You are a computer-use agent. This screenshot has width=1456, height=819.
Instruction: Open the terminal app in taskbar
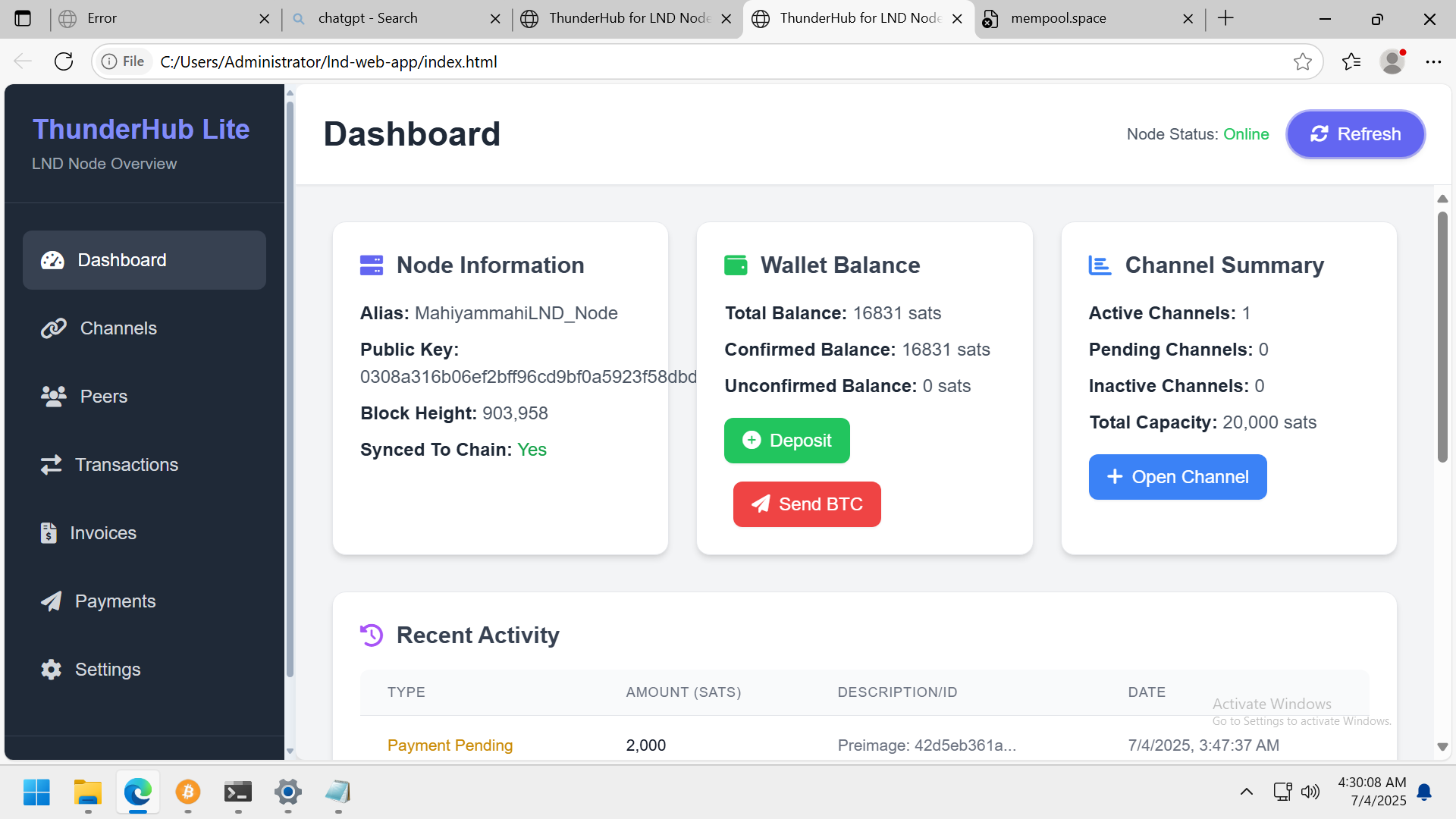(238, 792)
